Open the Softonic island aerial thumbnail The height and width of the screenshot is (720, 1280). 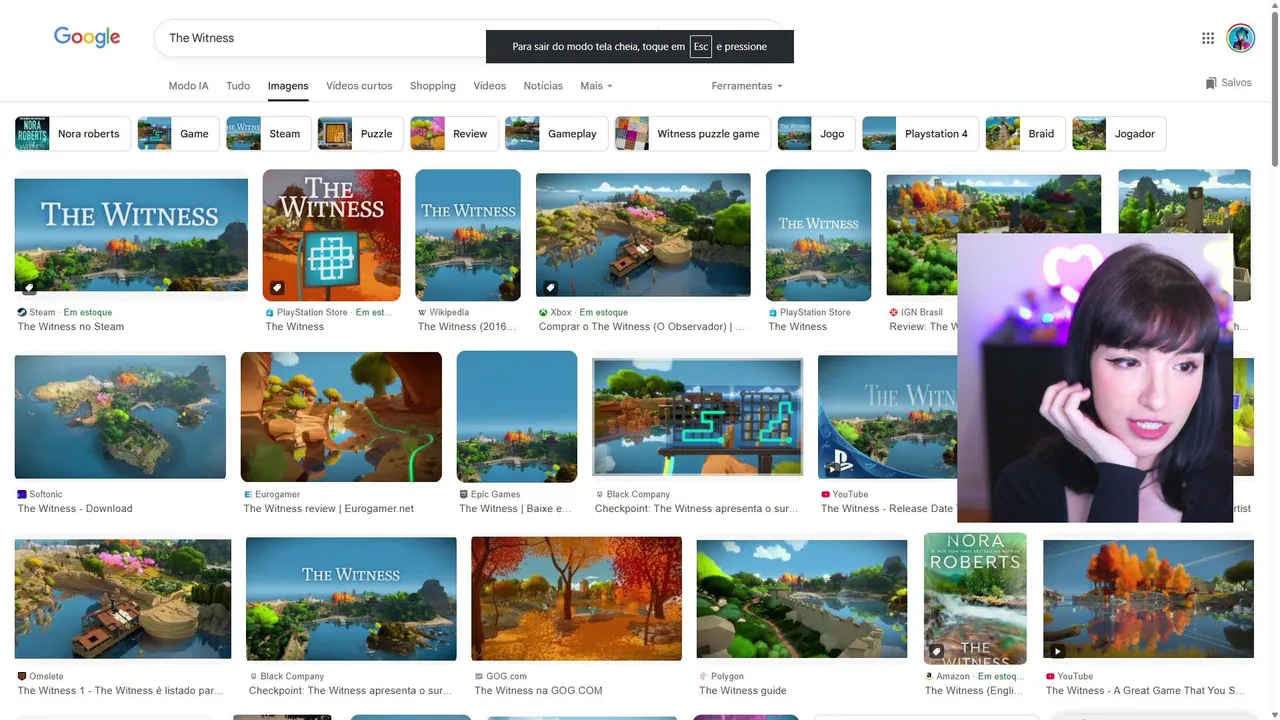click(x=120, y=417)
